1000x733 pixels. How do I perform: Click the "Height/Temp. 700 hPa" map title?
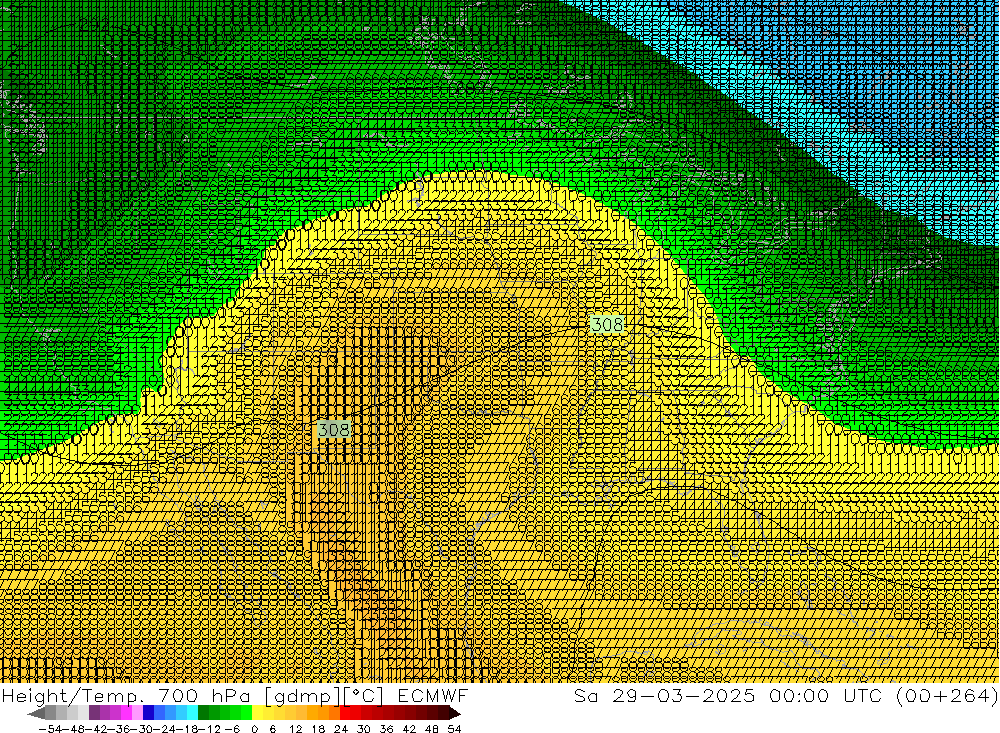pos(125,696)
